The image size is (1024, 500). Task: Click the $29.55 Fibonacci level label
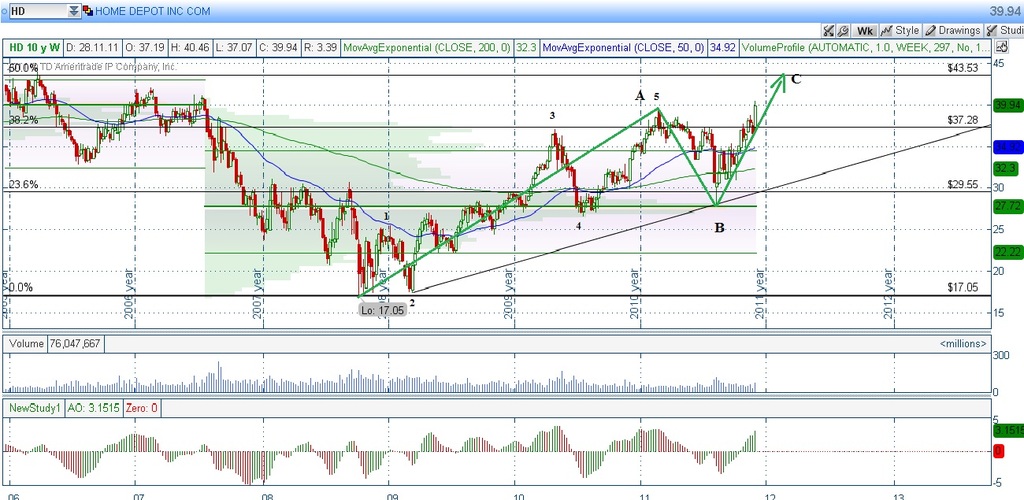click(963, 185)
